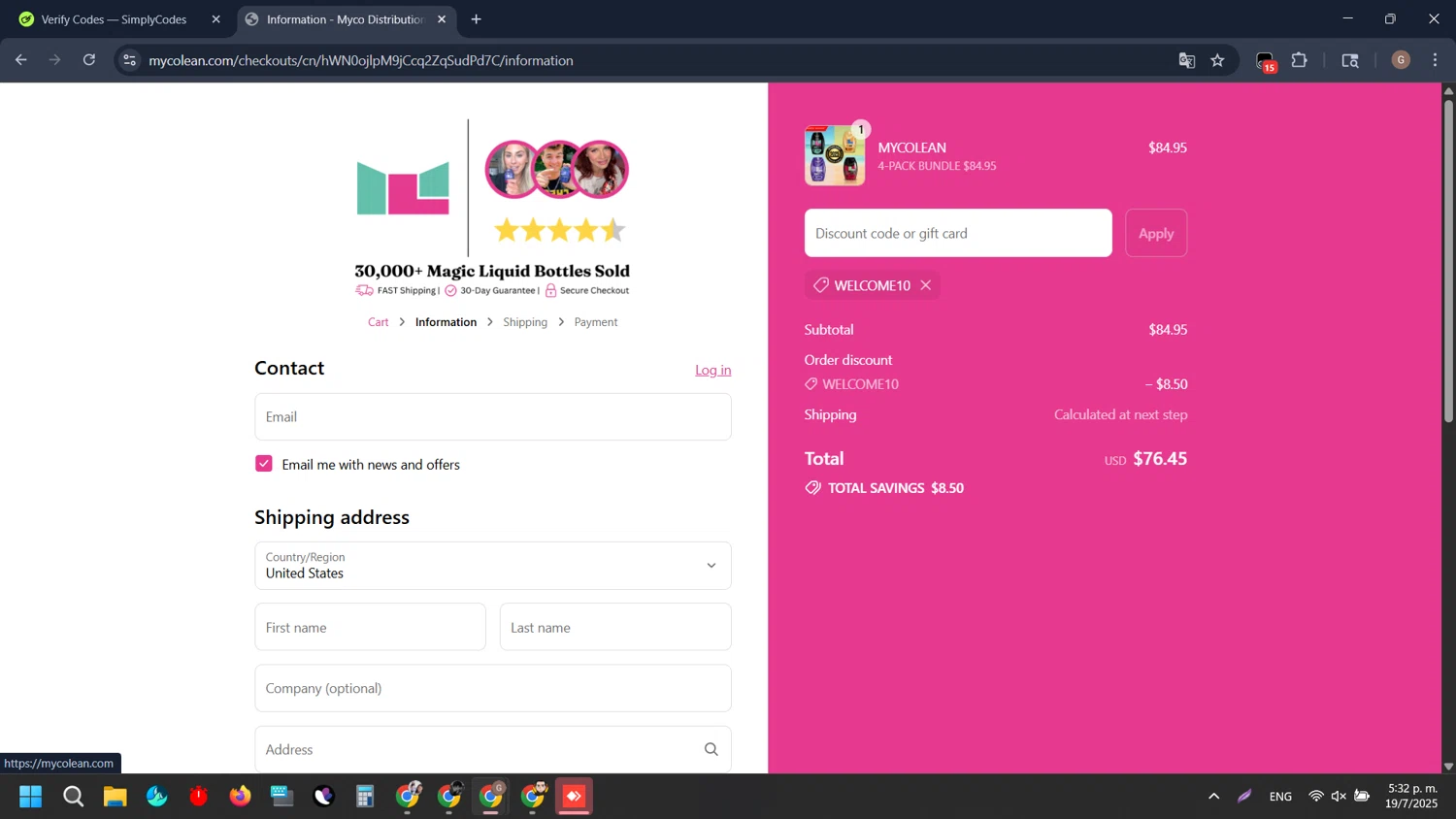Click the $76.45 total amount
This screenshot has height=819, width=1456.
tap(1160, 458)
